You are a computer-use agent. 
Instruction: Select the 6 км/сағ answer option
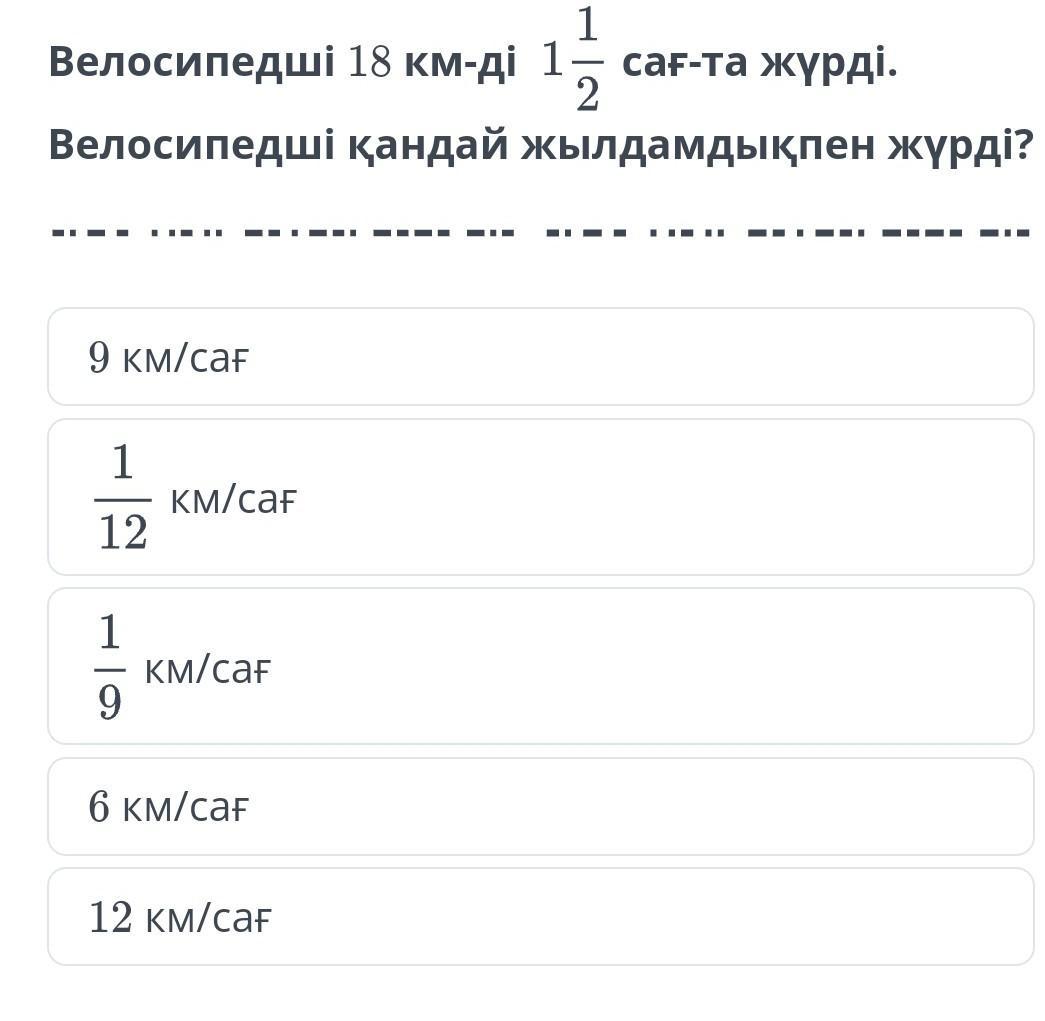pyautogui.click(x=540, y=806)
